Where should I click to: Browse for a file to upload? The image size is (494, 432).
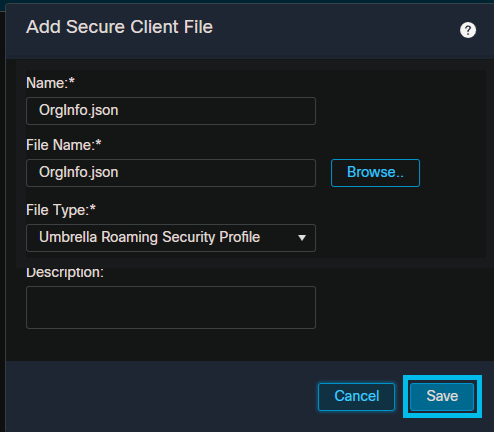point(375,173)
